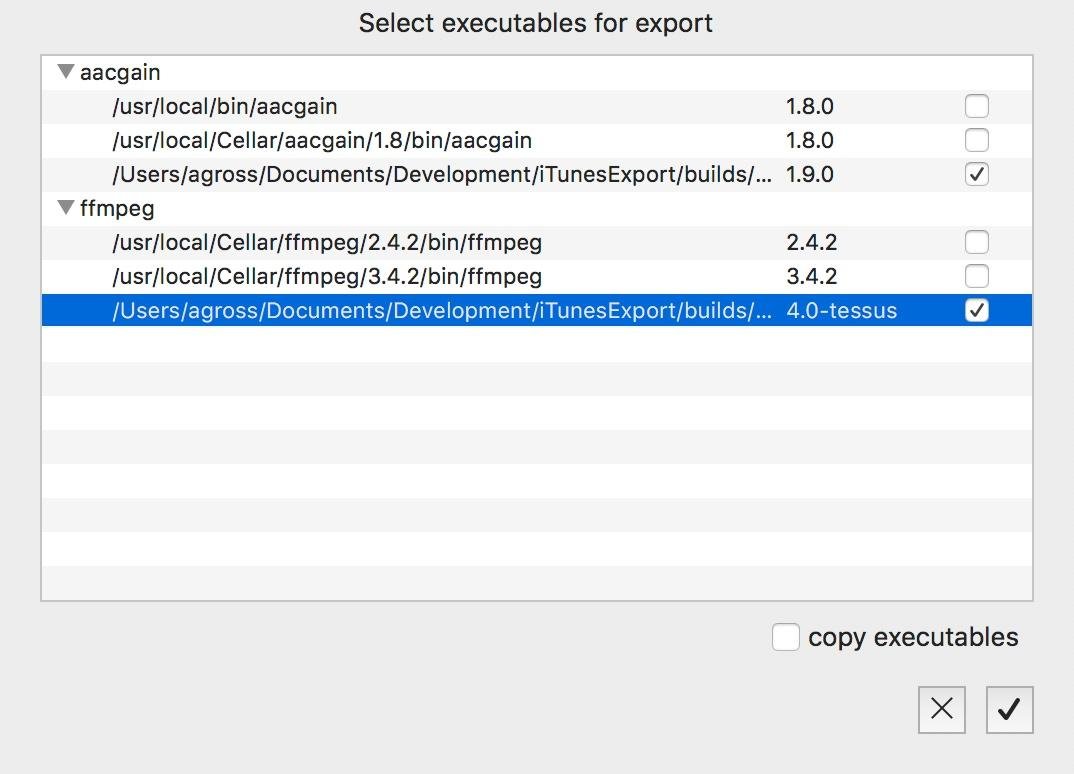
Task: Select the /usr/local/bin/aacgain row
Action: click(225, 106)
